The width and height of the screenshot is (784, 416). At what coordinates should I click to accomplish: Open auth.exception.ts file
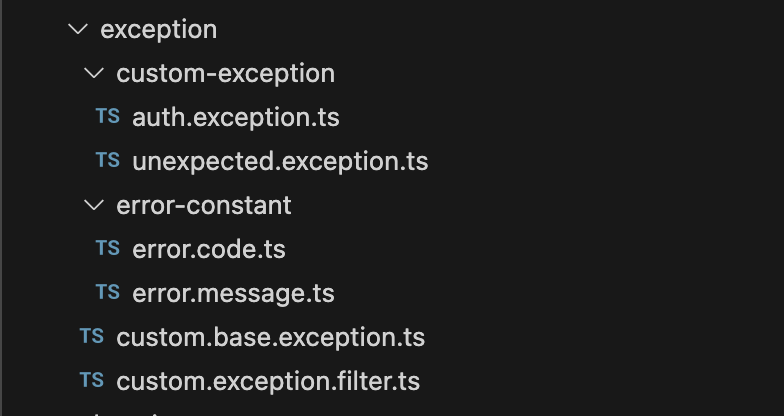coord(236,118)
